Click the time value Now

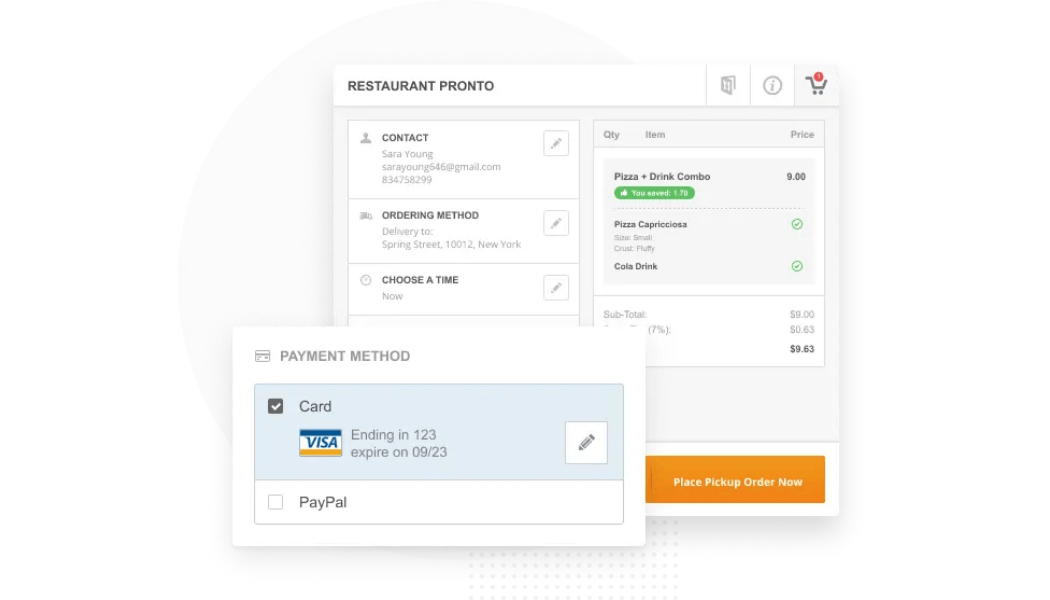(392, 296)
